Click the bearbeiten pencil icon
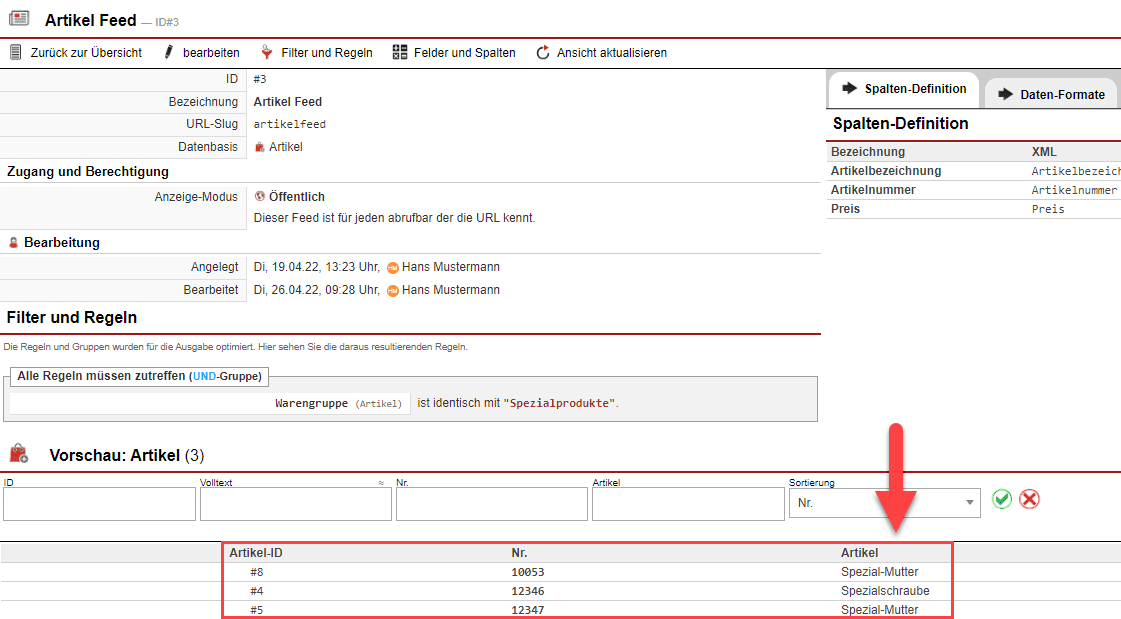The width and height of the screenshot is (1121, 619). point(169,52)
